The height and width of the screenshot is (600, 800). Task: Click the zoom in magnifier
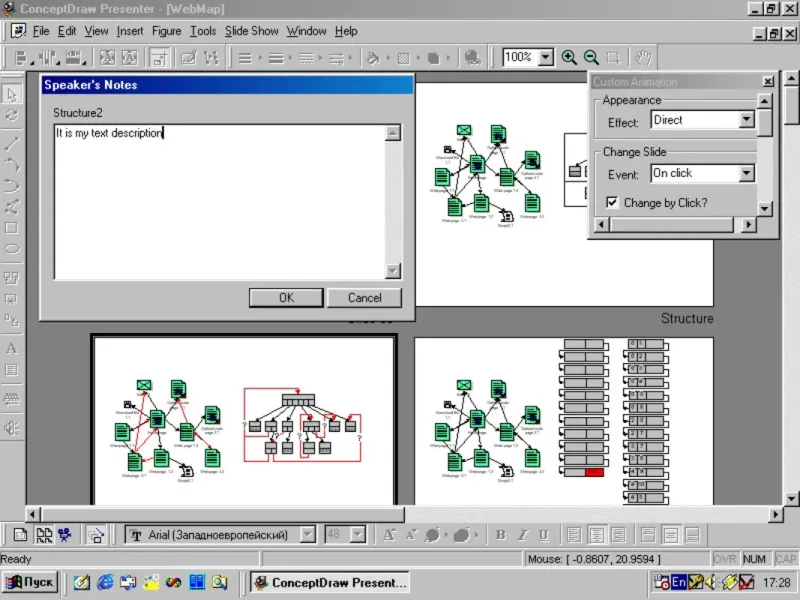tap(569, 57)
